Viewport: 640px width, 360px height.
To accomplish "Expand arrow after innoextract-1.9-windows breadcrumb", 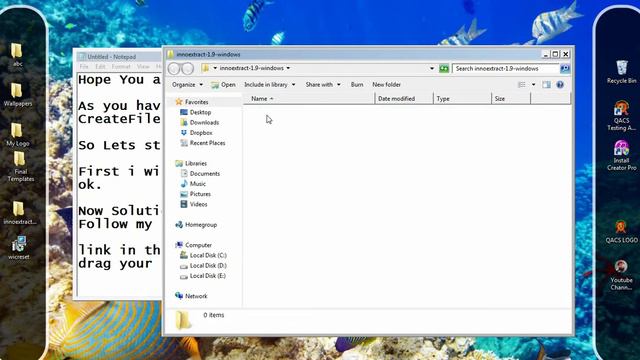I will pos(288,68).
